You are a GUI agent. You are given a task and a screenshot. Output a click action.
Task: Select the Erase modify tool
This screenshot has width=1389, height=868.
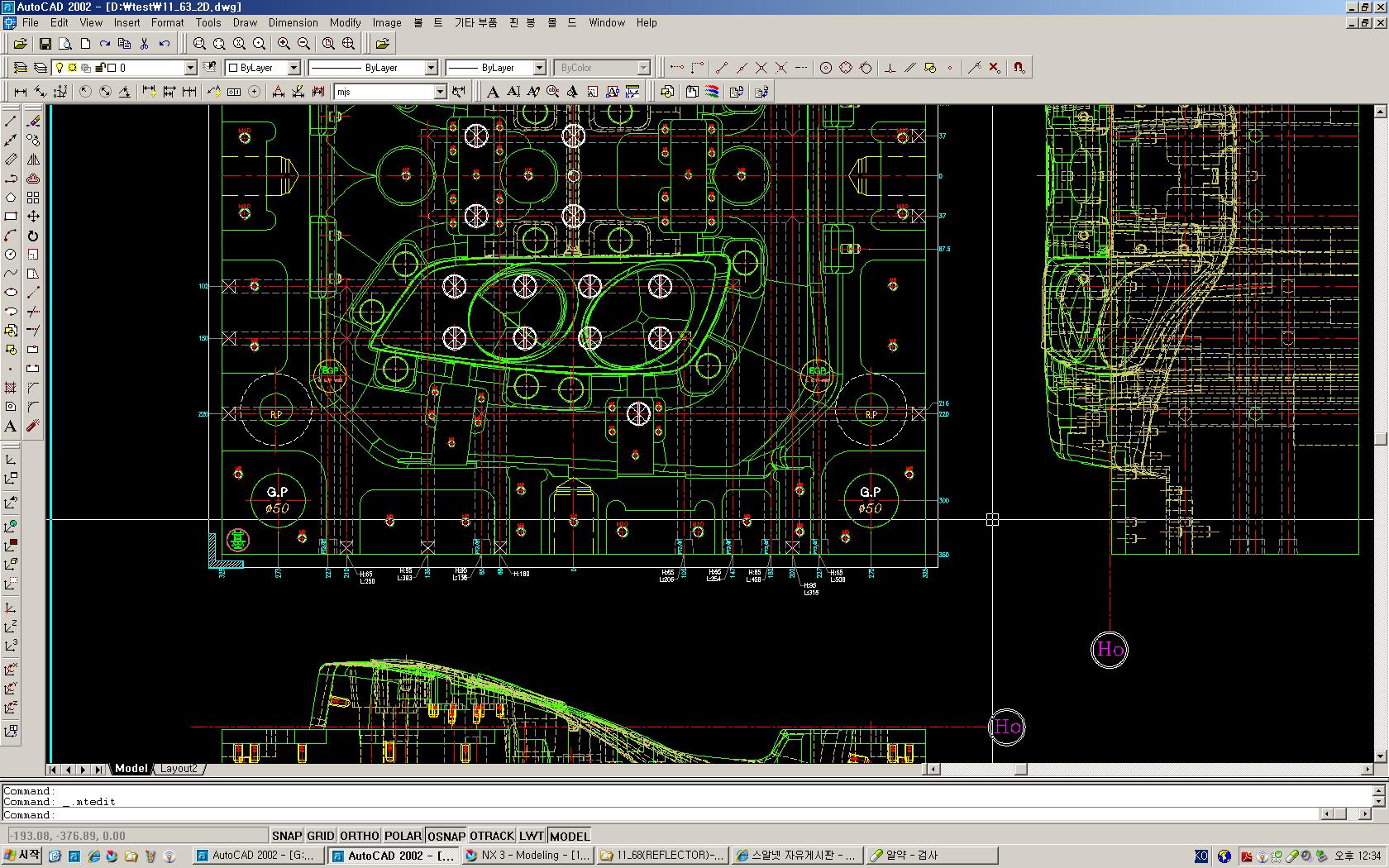(x=33, y=121)
